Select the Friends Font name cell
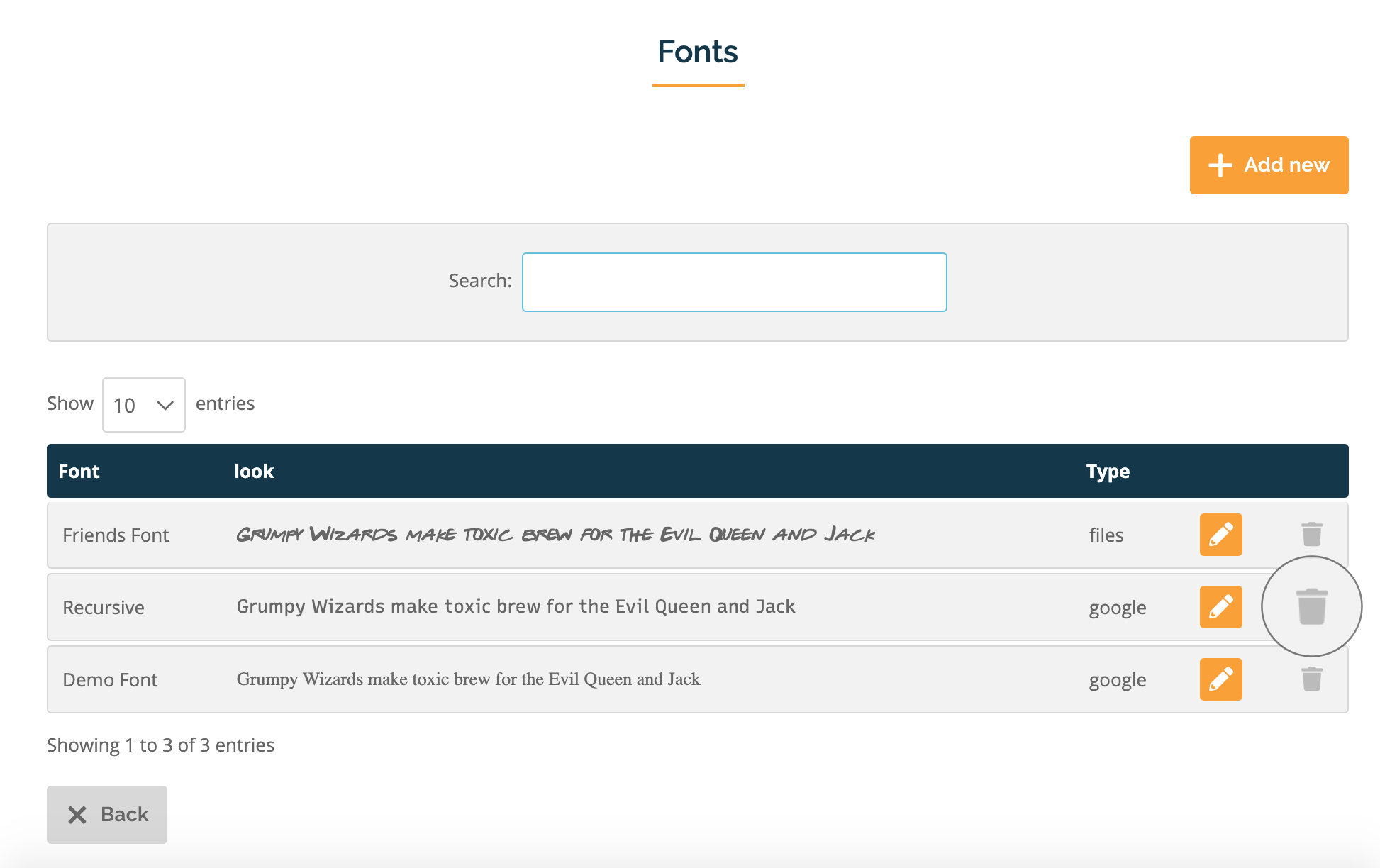The image size is (1380, 868). tap(116, 535)
